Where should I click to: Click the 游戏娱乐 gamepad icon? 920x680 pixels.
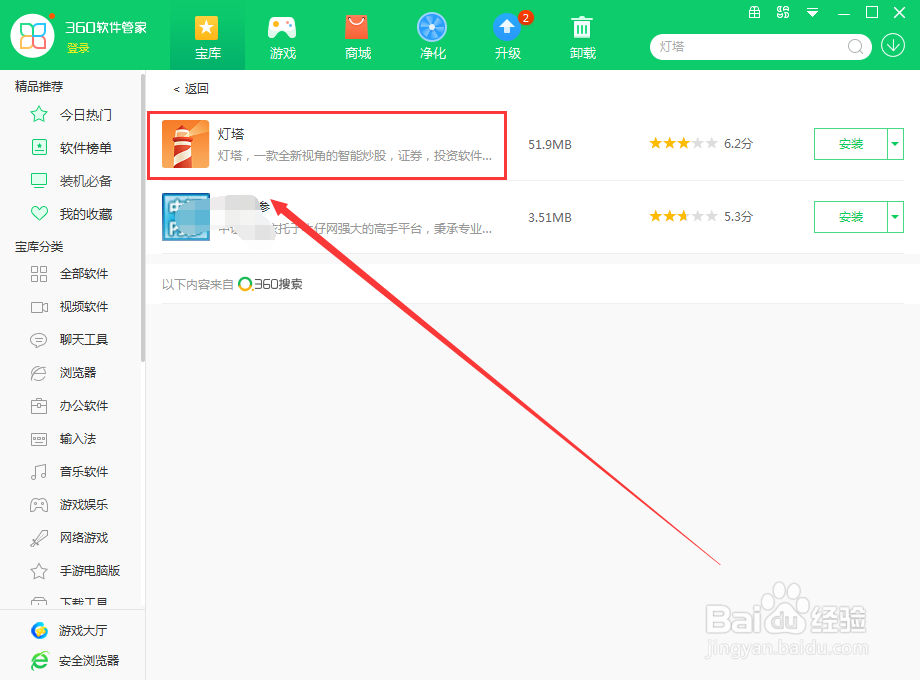39,505
